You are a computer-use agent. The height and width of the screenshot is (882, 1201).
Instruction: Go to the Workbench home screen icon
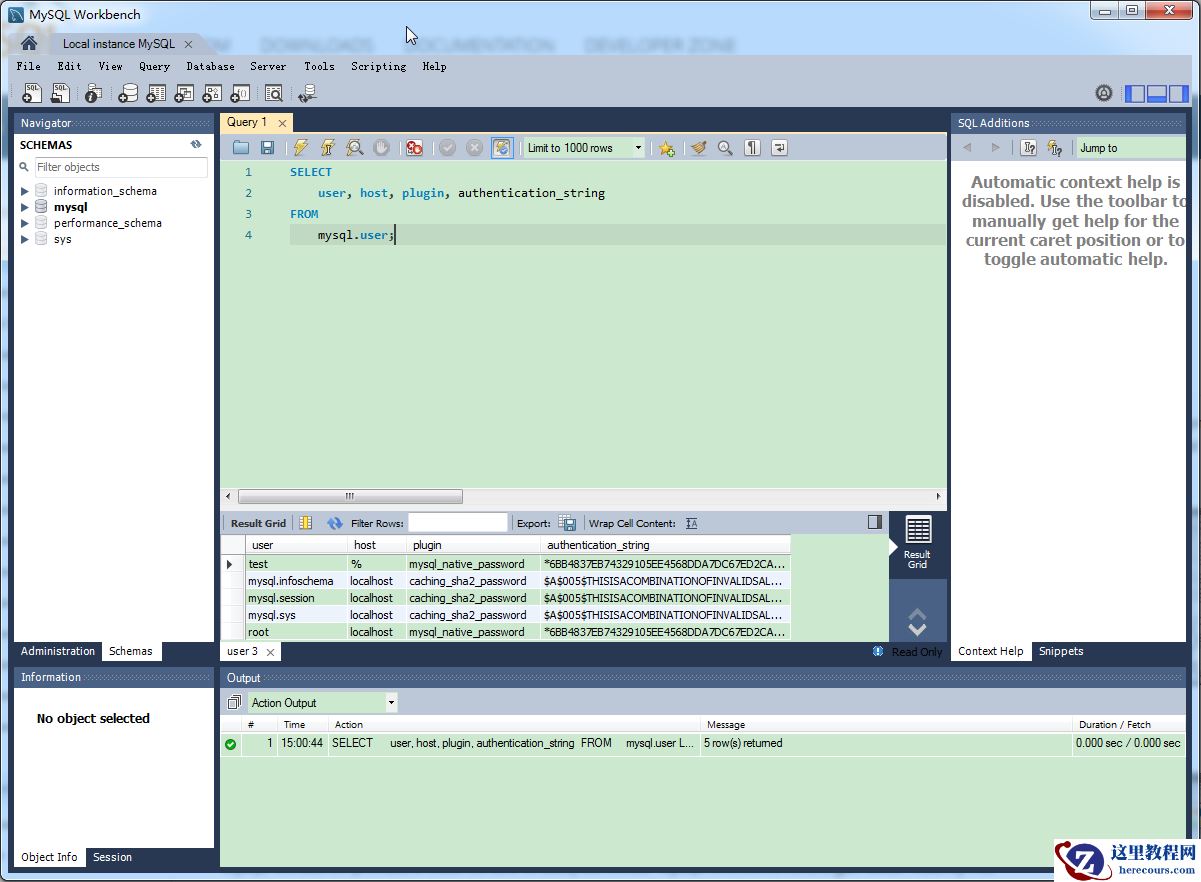[x=29, y=43]
